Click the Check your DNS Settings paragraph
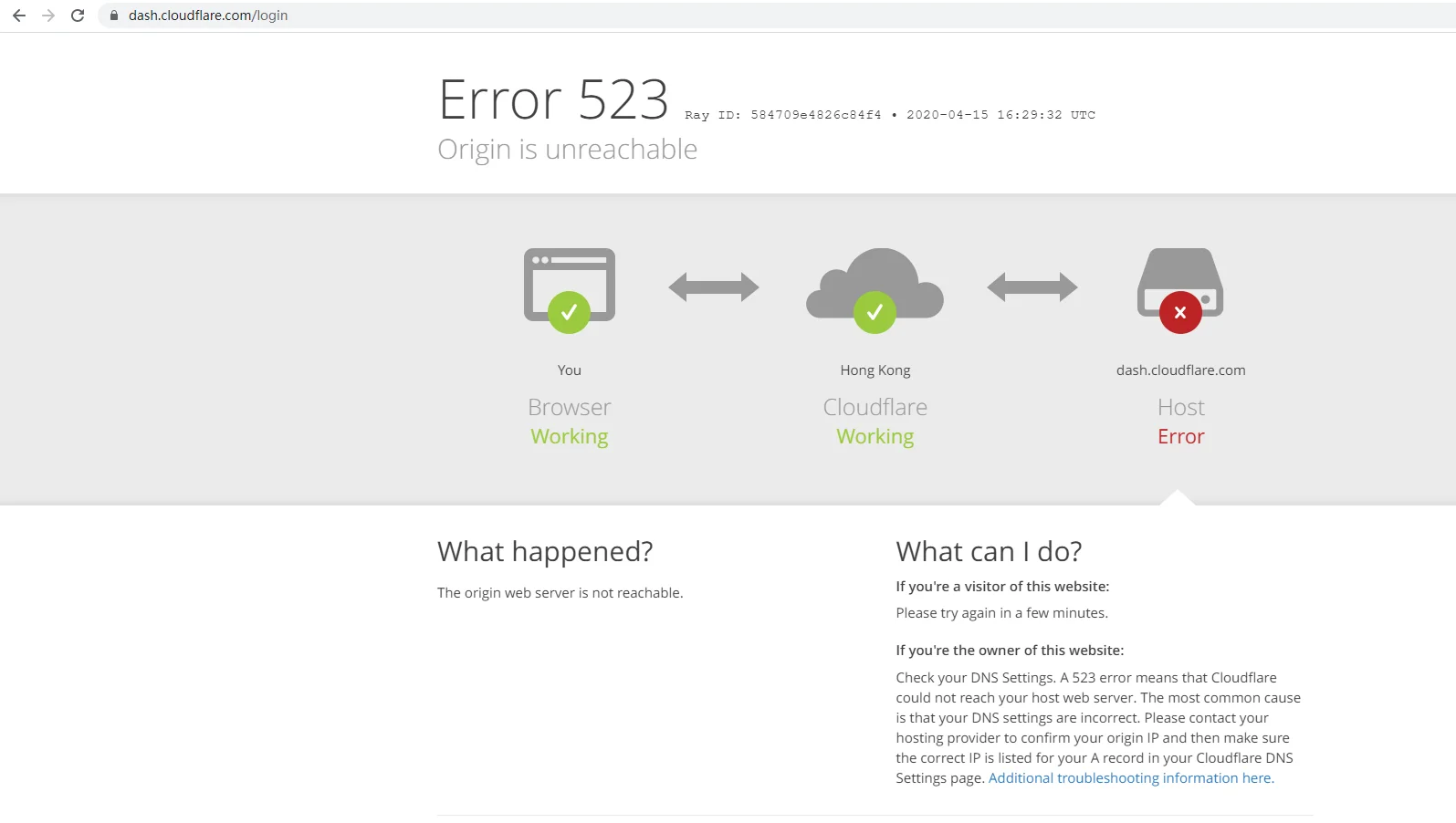The image size is (1456, 823). coord(1098,728)
